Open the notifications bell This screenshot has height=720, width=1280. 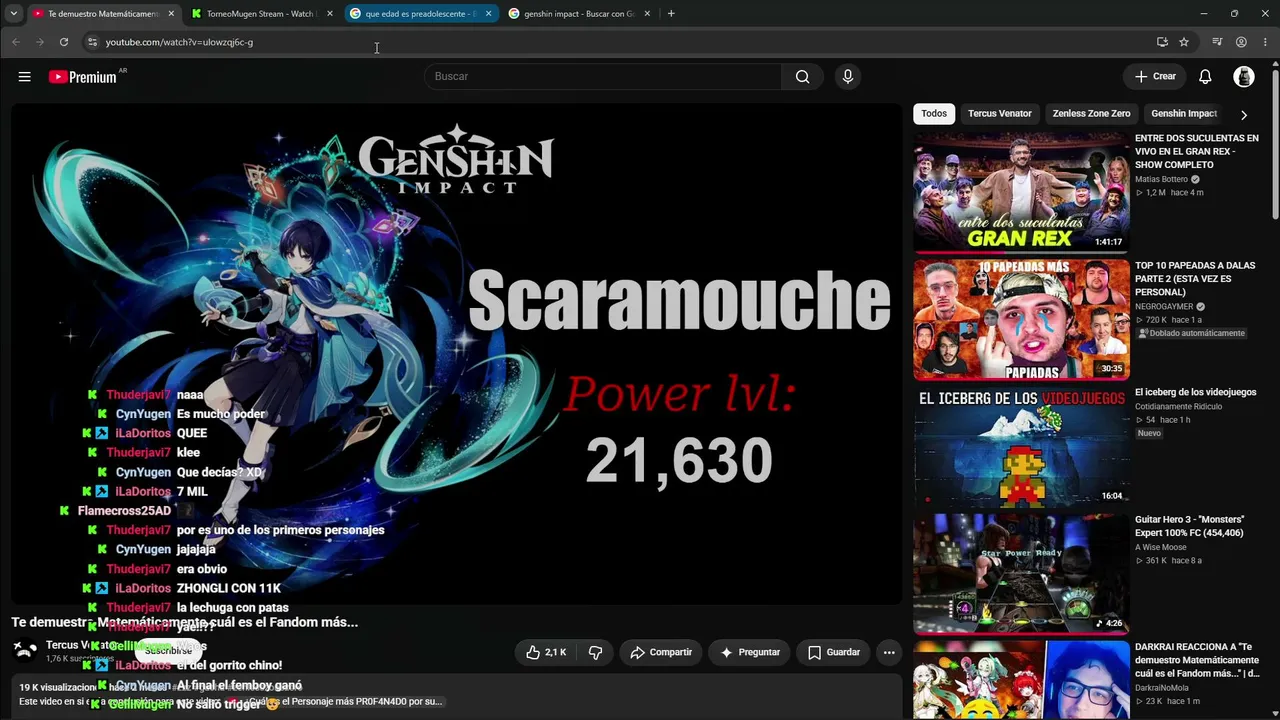click(1205, 77)
